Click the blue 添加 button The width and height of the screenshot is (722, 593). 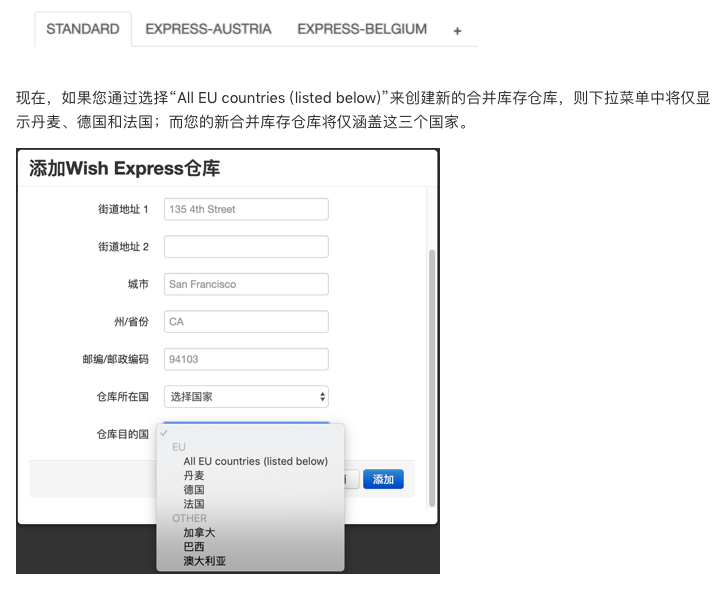point(383,479)
